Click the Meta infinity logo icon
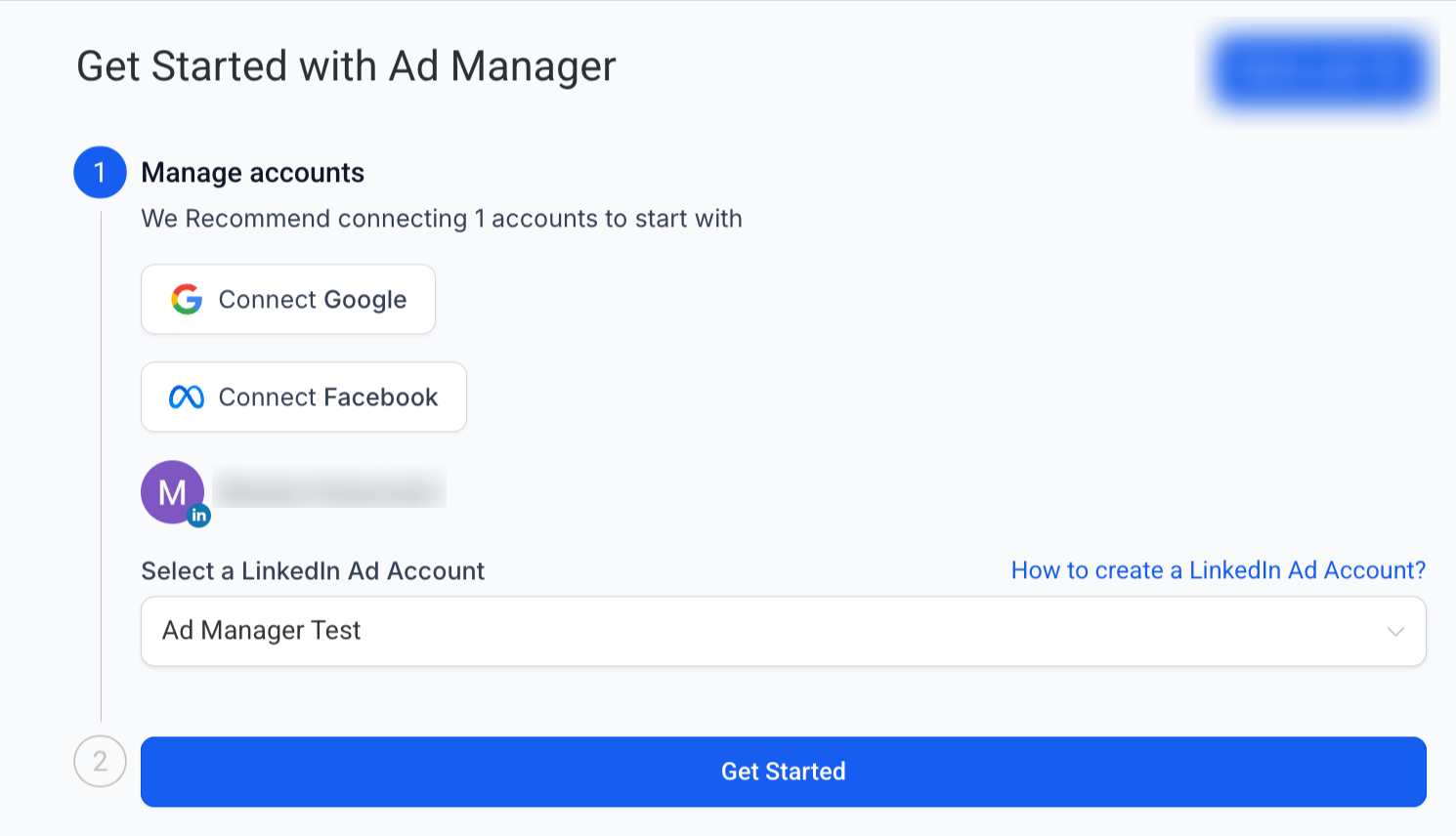Viewport: 1456px width, 836px height. [187, 397]
